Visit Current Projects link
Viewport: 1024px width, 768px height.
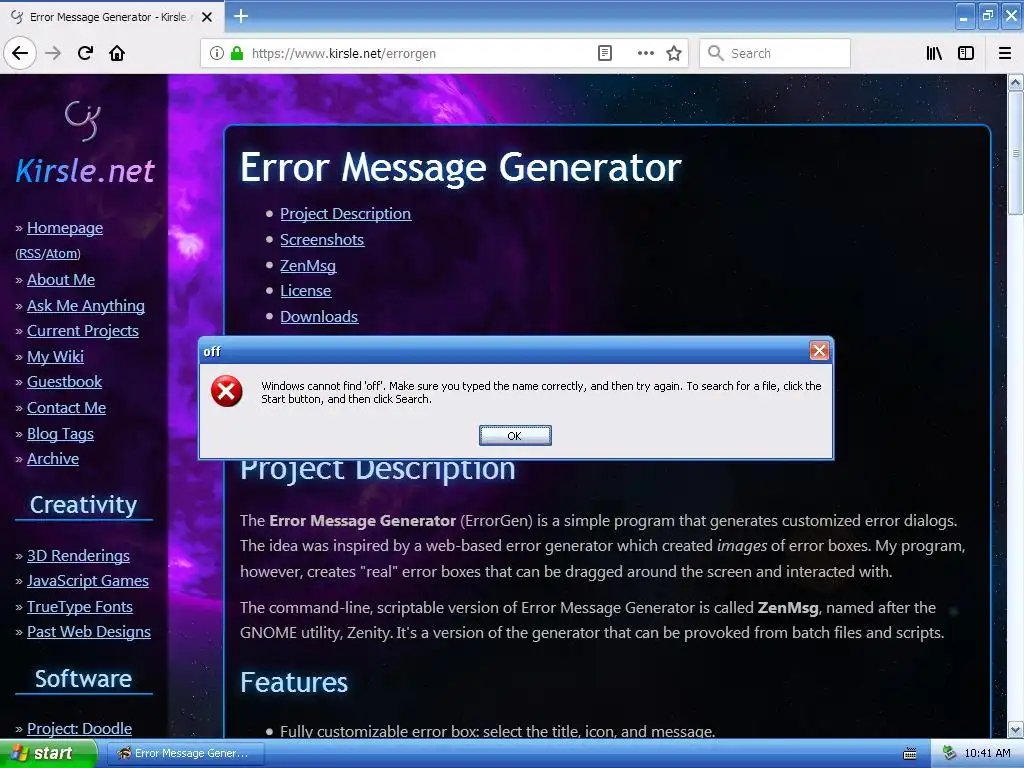point(82,330)
